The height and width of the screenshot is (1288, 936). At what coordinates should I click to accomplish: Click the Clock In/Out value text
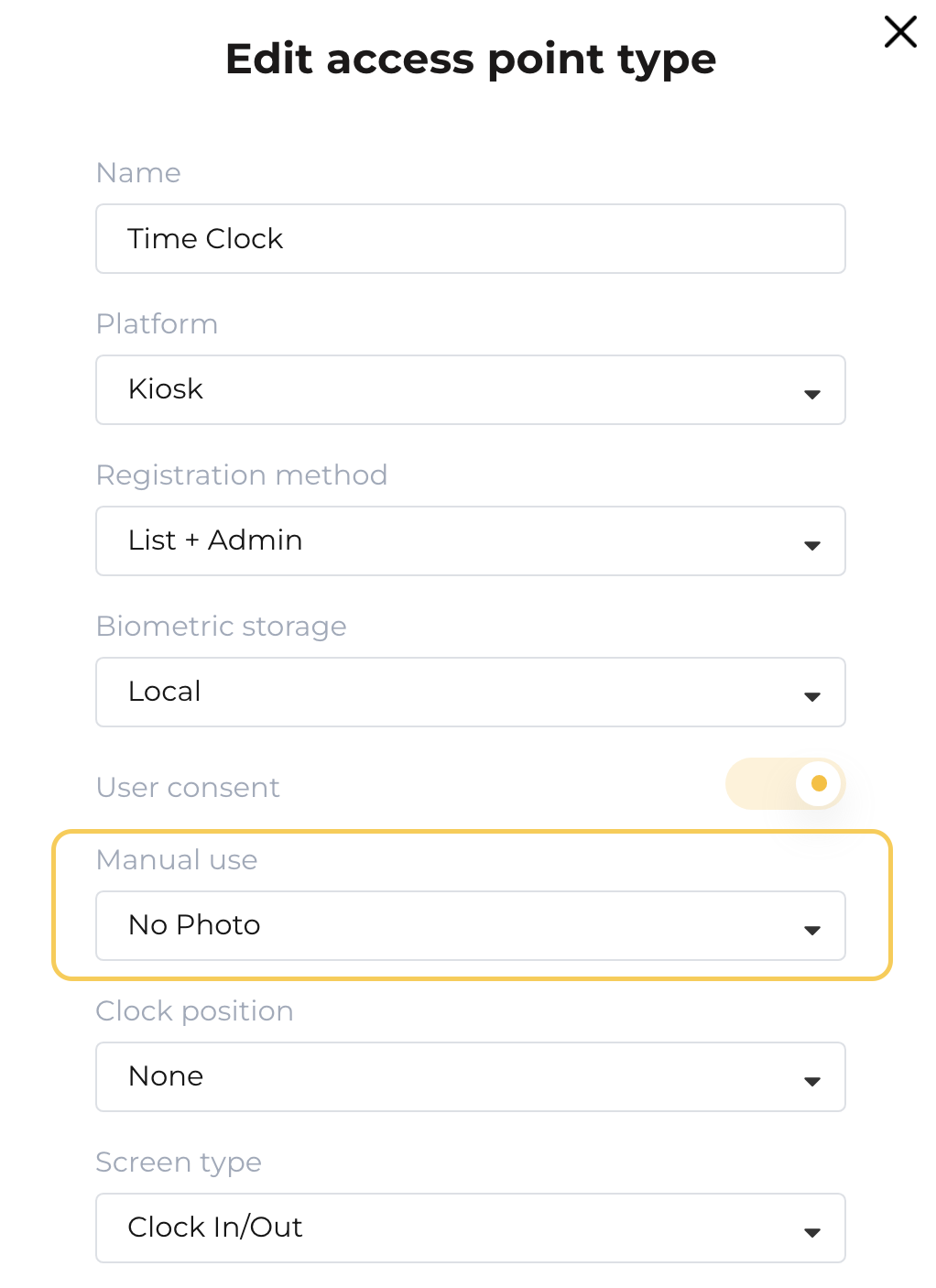coord(215,1228)
